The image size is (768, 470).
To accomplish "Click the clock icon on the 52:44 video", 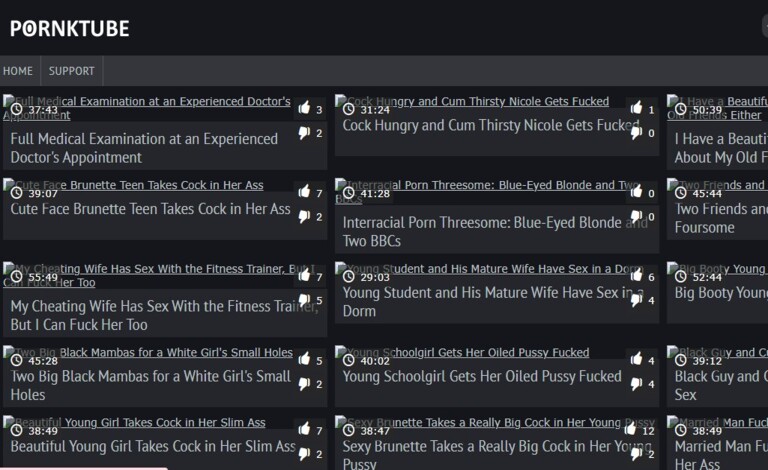I will click(x=681, y=277).
